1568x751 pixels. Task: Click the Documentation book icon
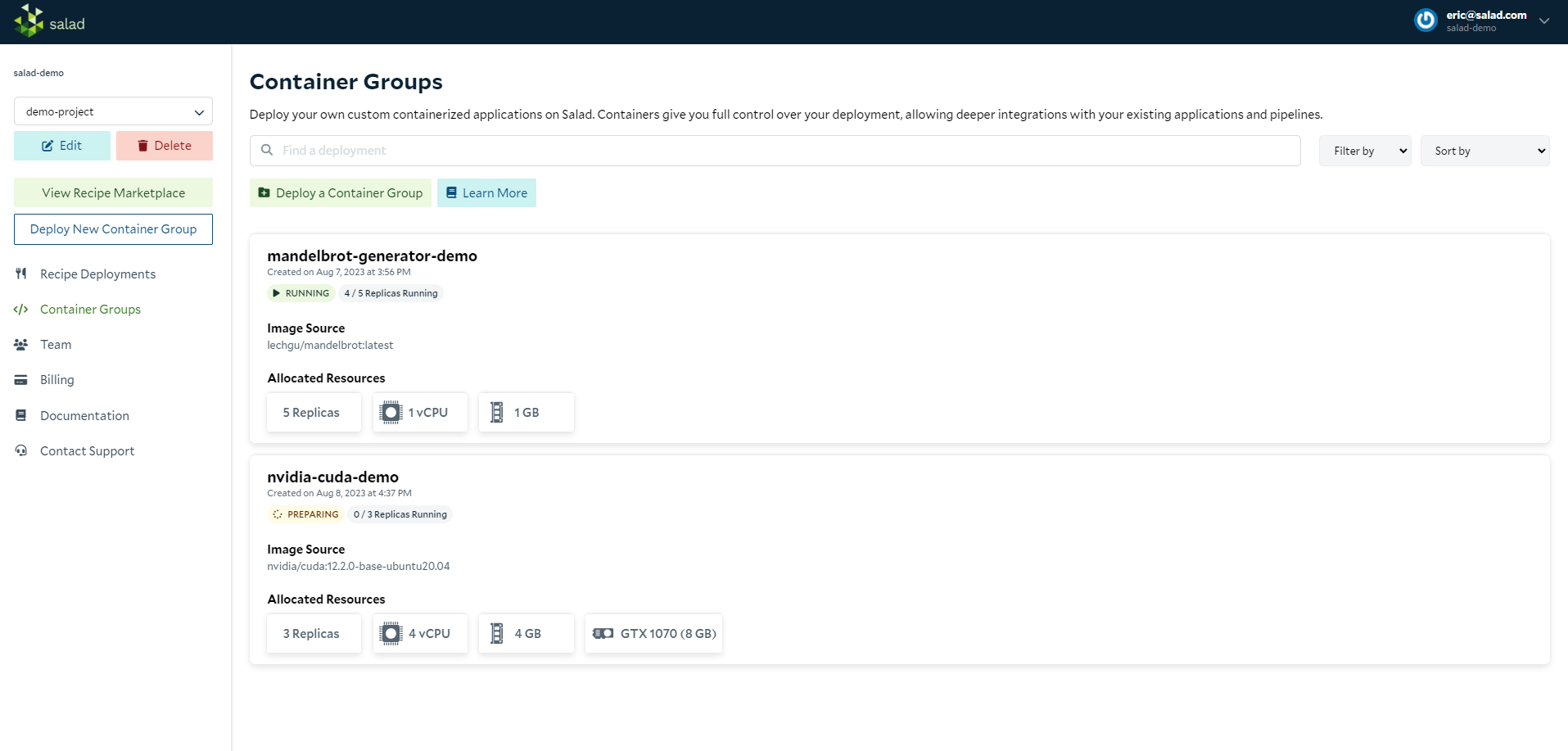click(x=21, y=415)
